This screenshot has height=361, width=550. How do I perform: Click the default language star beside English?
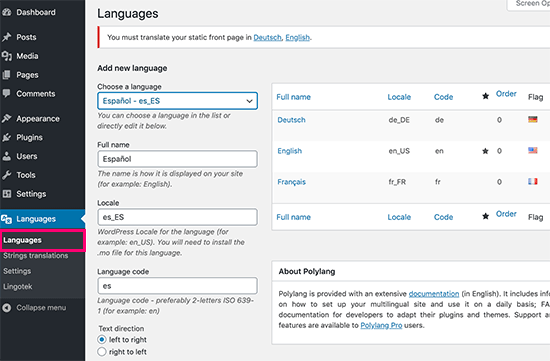coord(485,151)
